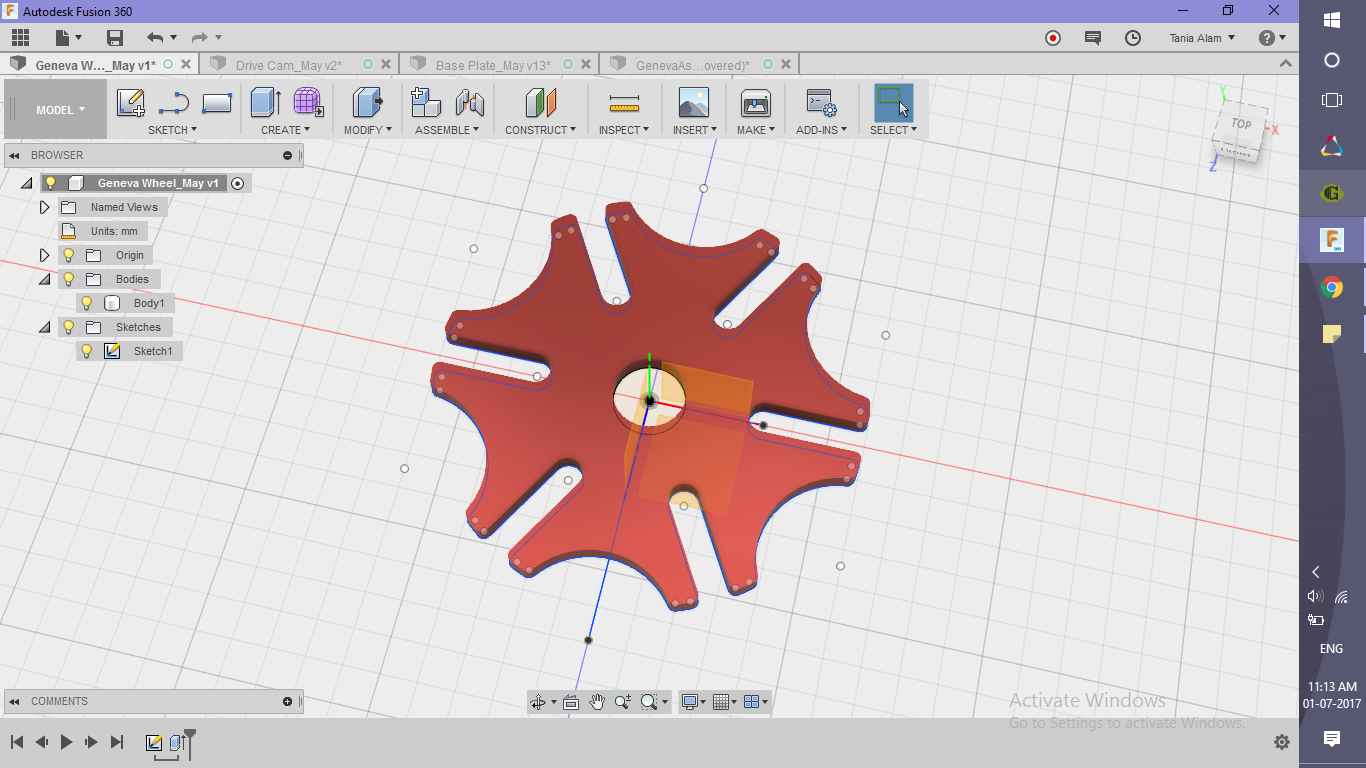Switch to GenevaAs...overed tab
The height and width of the screenshot is (768, 1366).
tap(693, 65)
